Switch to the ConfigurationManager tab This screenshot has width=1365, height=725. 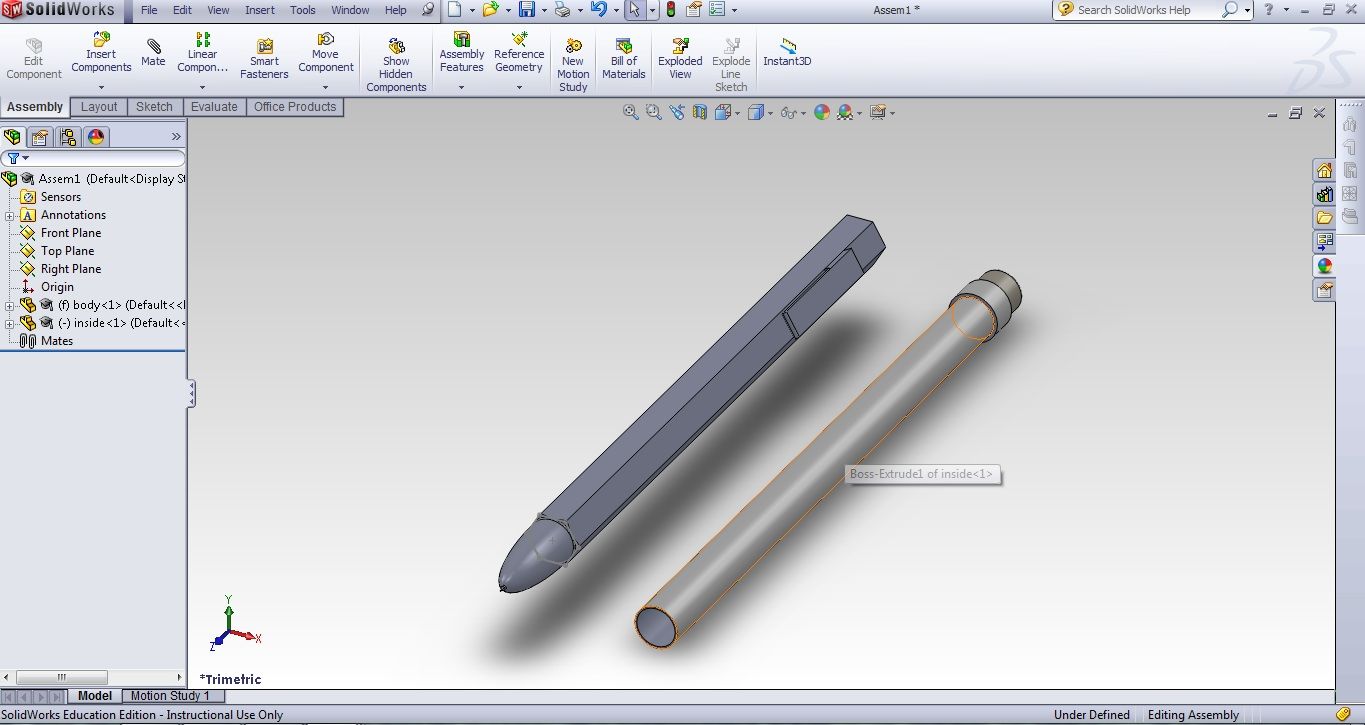68,137
